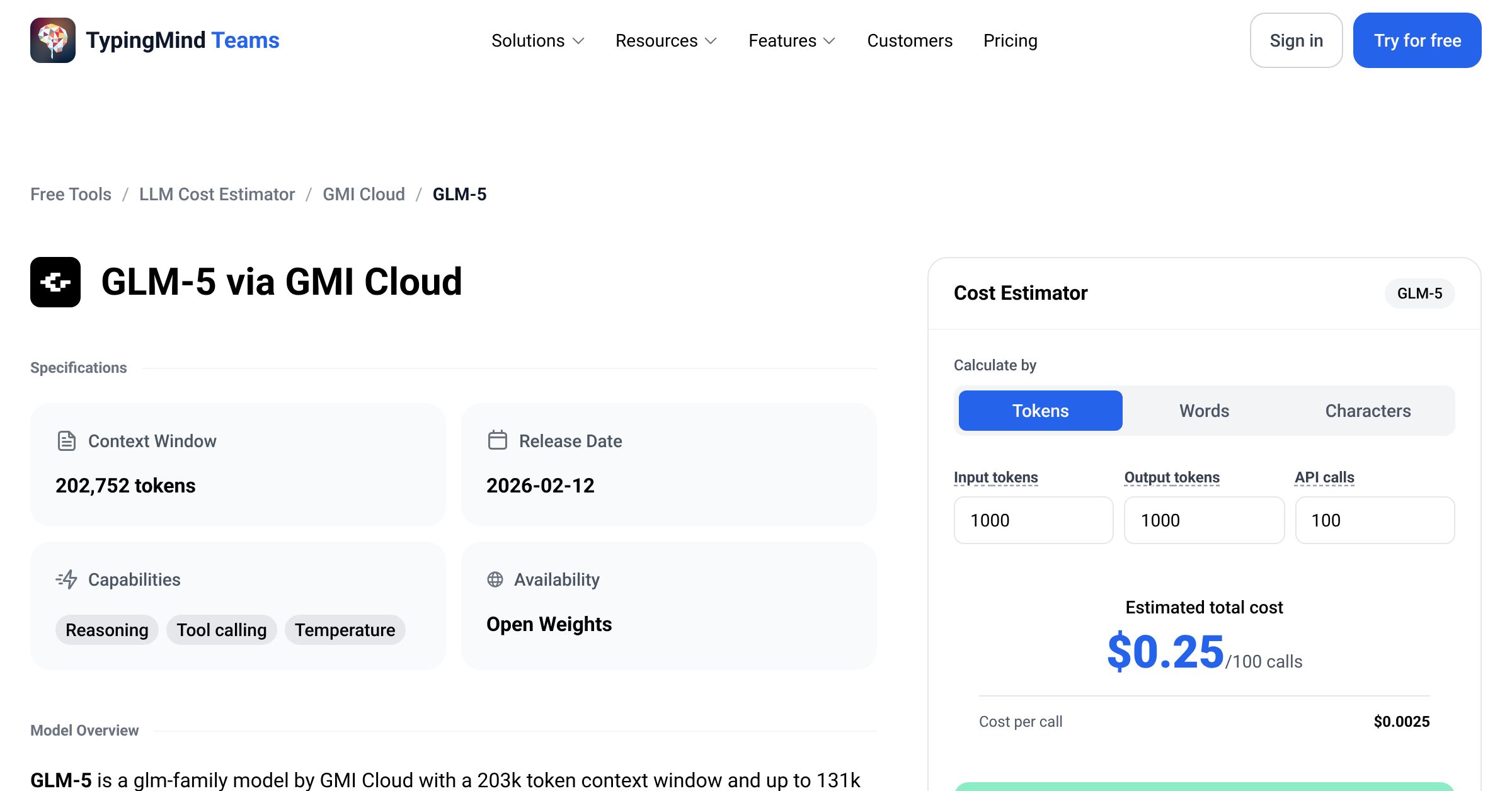Click the Release Date calendar icon

point(498,440)
